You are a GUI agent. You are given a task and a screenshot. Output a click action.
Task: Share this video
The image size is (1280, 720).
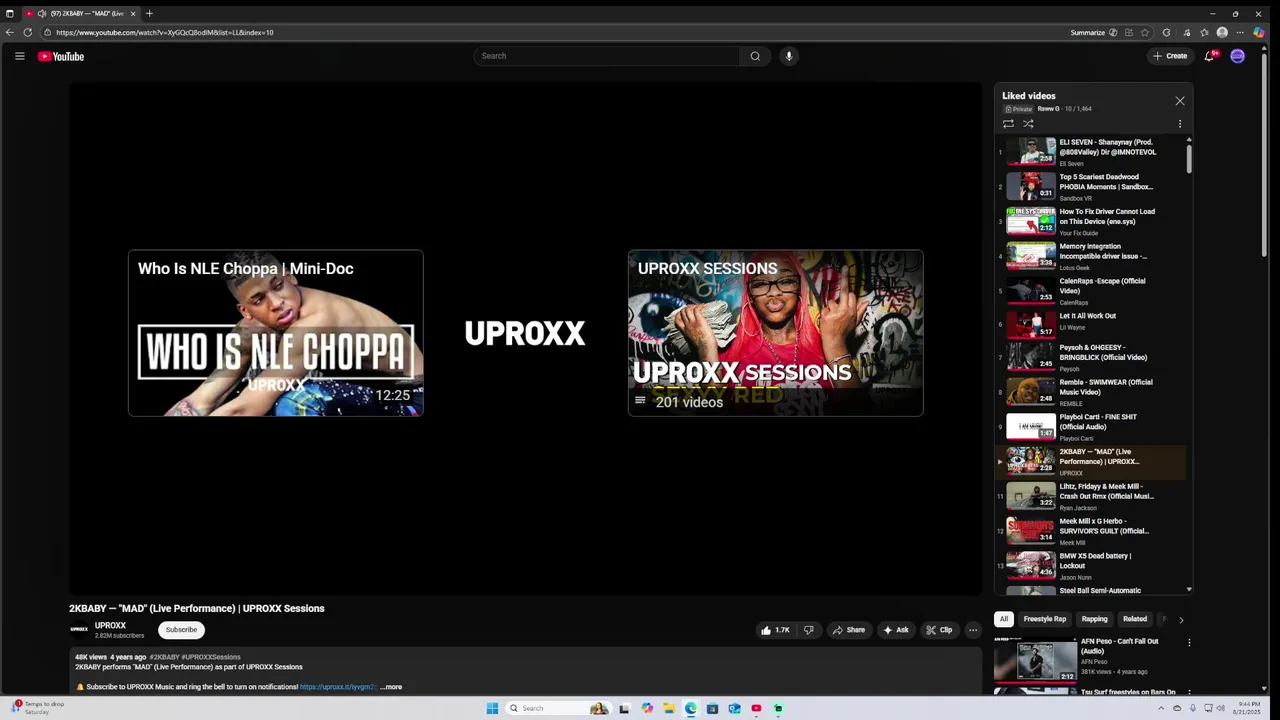tap(849, 630)
